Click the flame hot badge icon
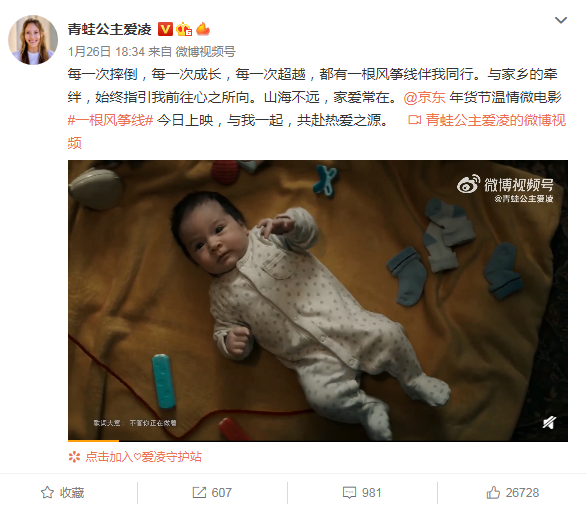 click(x=203, y=29)
